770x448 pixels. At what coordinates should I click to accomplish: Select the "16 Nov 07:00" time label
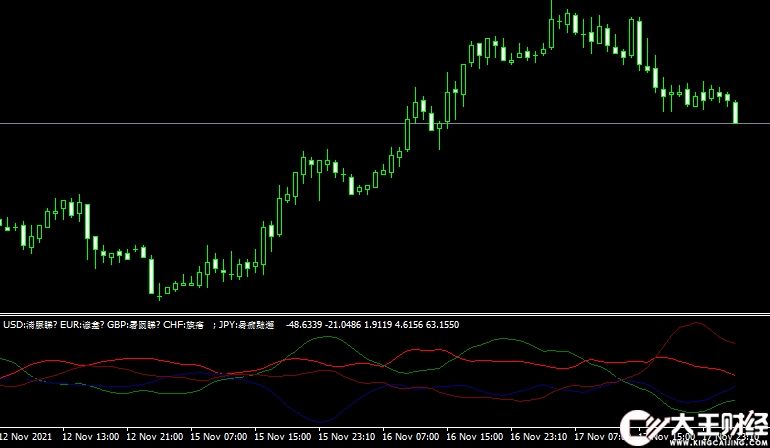tap(411, 436)
